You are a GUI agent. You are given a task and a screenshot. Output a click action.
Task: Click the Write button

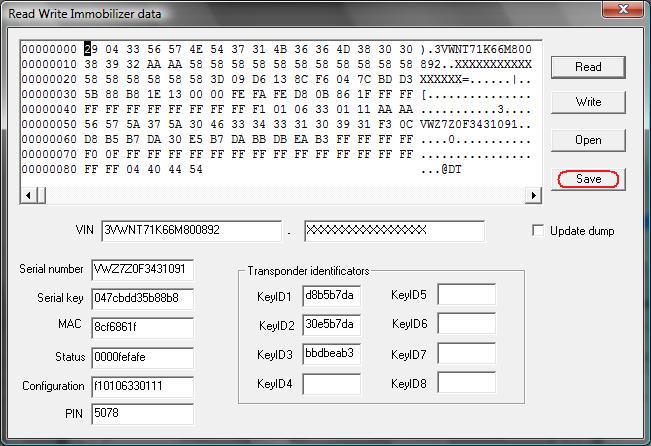[588, 102]
